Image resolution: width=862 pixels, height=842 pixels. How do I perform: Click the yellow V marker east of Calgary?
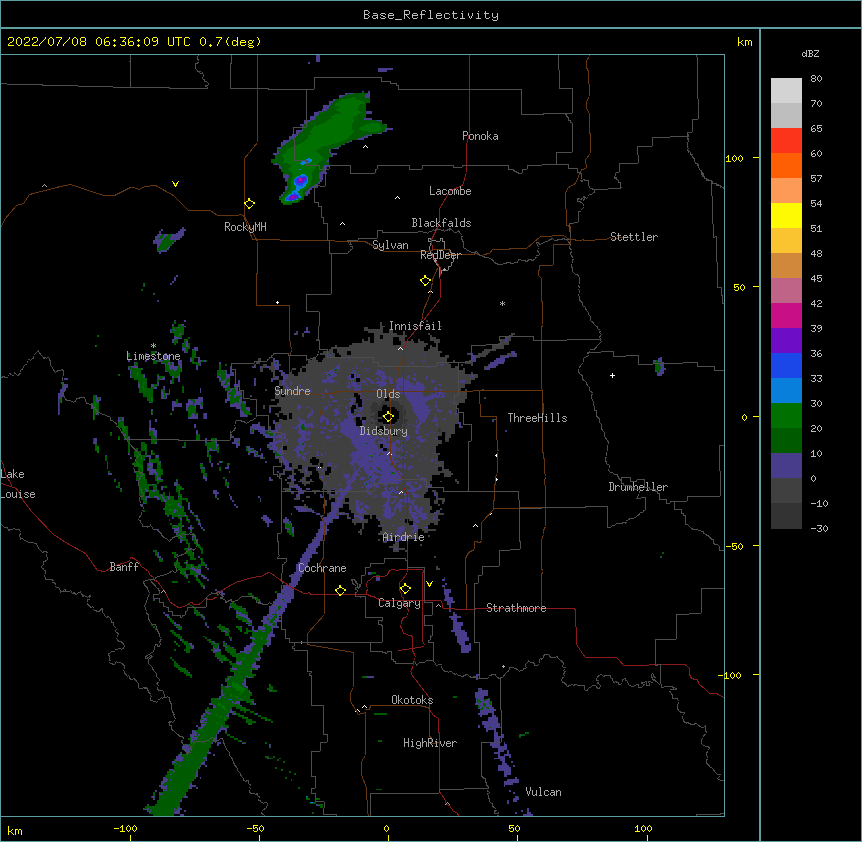tap(429, 584)
